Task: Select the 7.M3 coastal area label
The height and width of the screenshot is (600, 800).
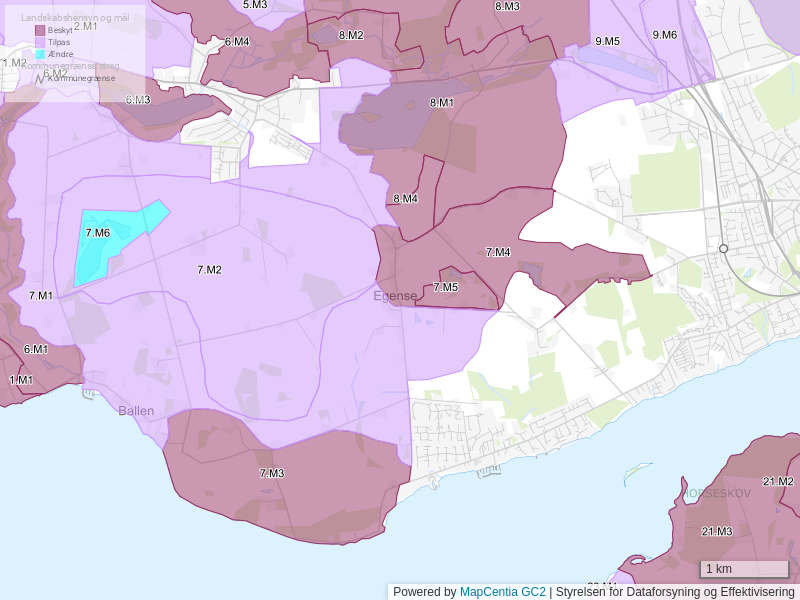Action: [272, 473]
